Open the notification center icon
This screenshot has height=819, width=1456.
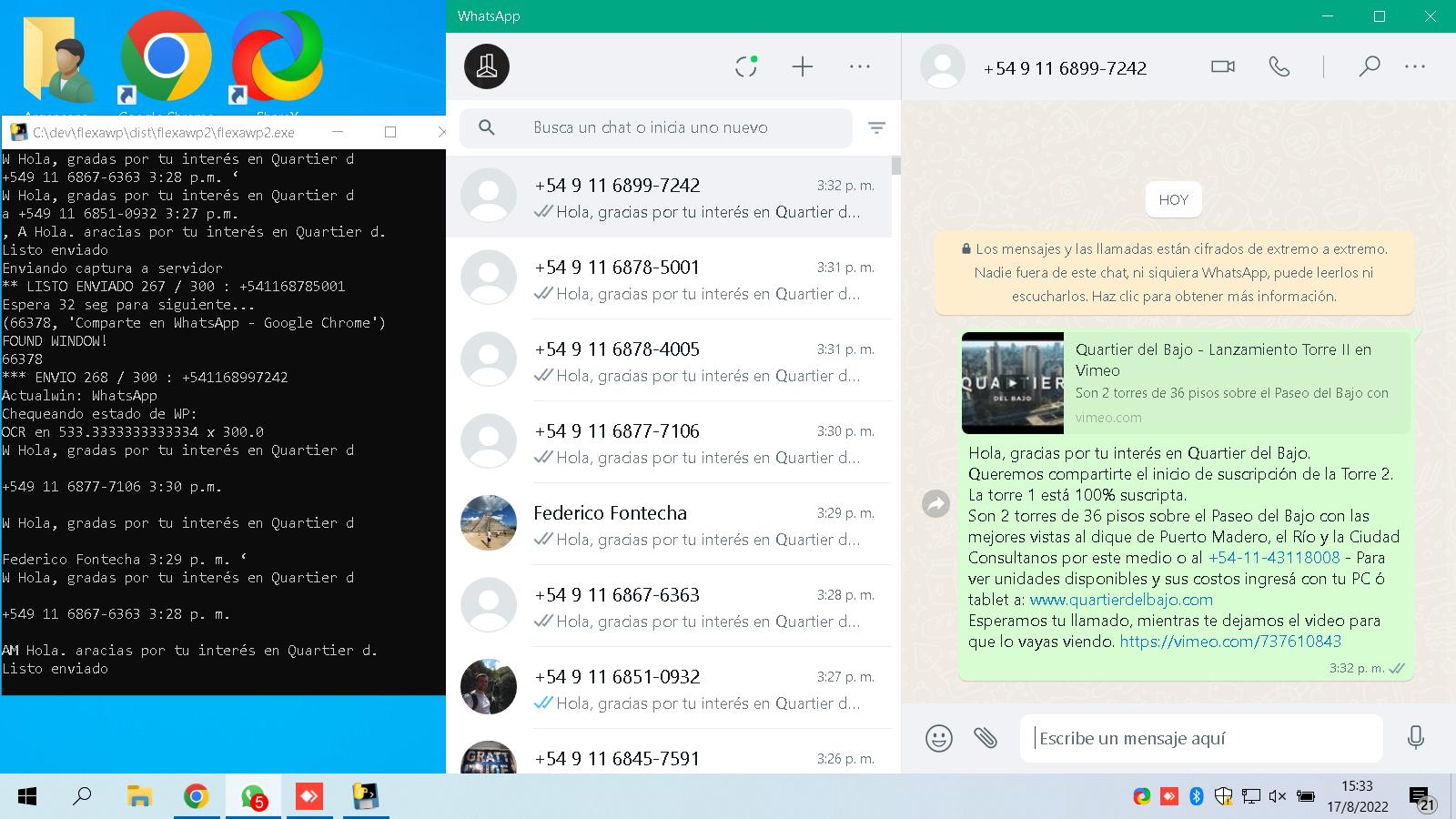pos(1421,798)
